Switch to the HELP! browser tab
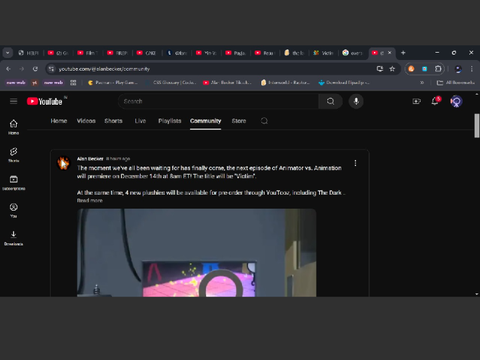 (29, 53)
